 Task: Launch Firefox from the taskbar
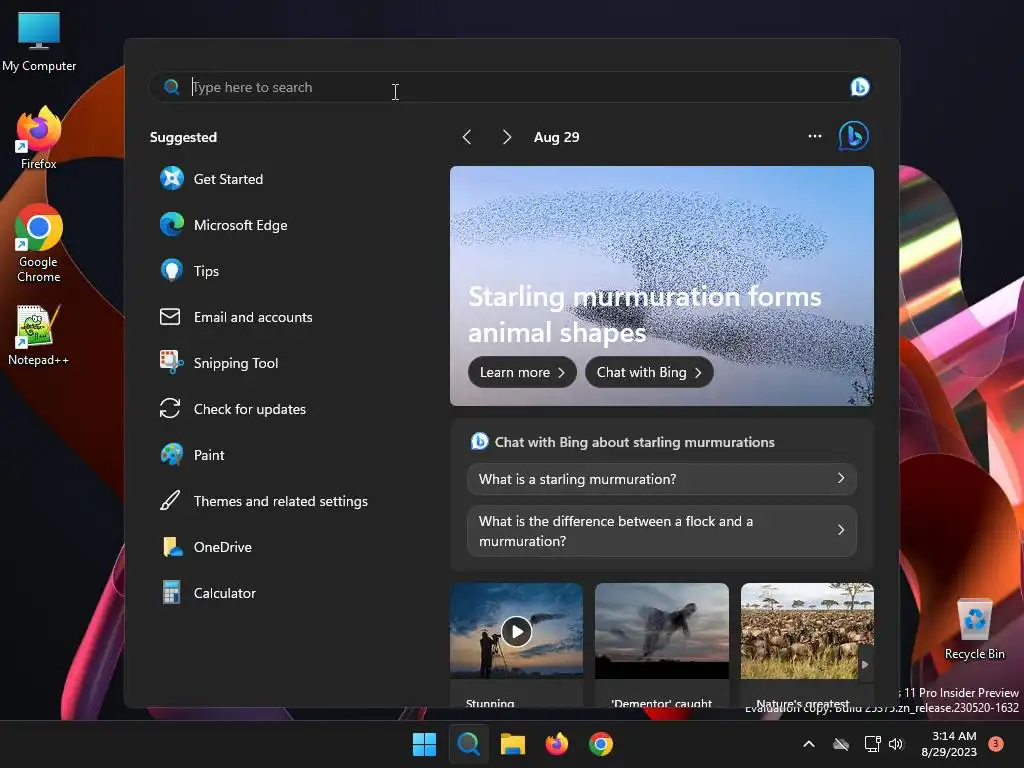pos(556,744)
